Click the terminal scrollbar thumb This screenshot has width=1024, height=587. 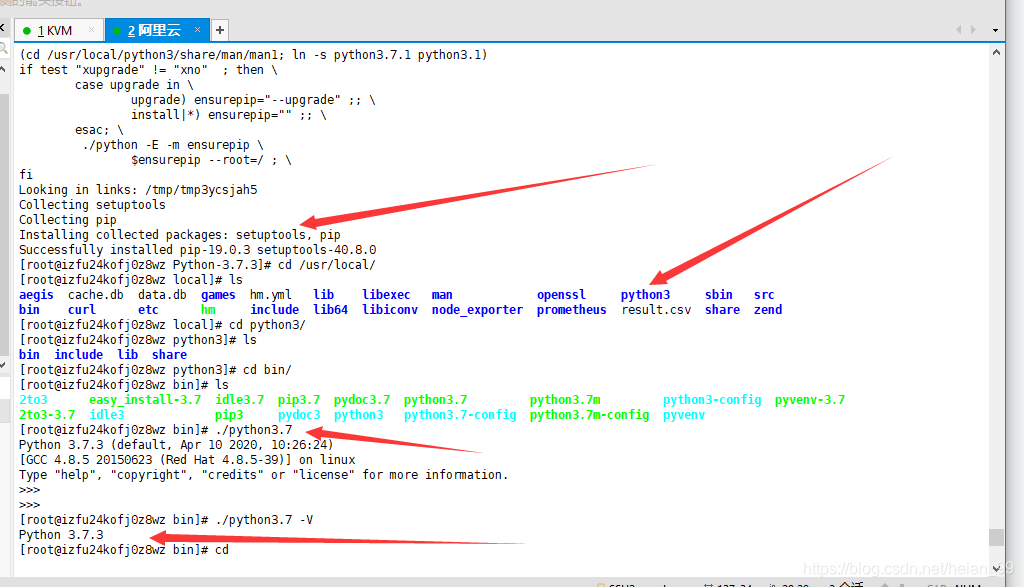point(997,537)
